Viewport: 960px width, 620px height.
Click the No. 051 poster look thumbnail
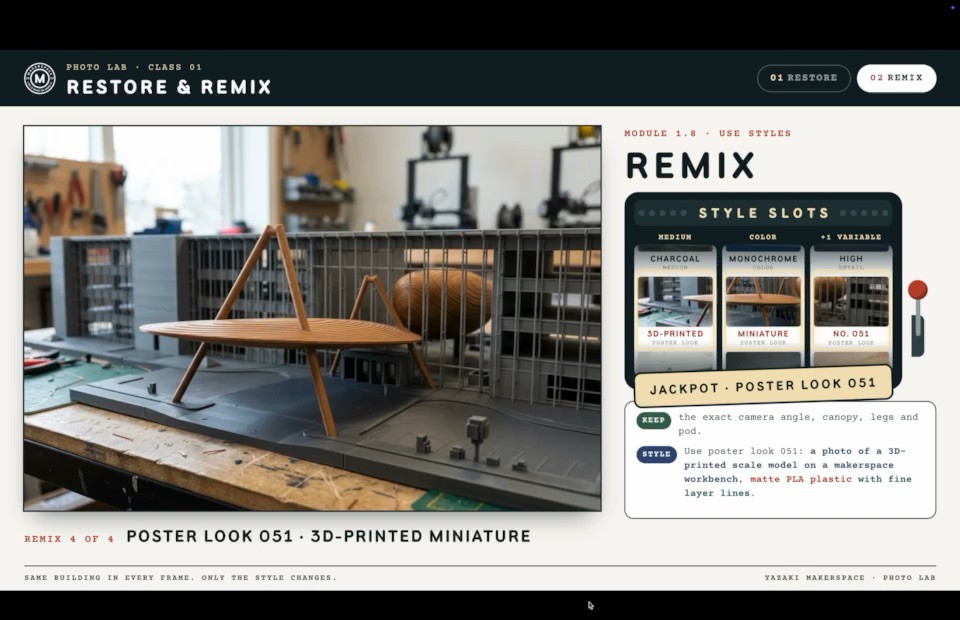pos(851,312)
